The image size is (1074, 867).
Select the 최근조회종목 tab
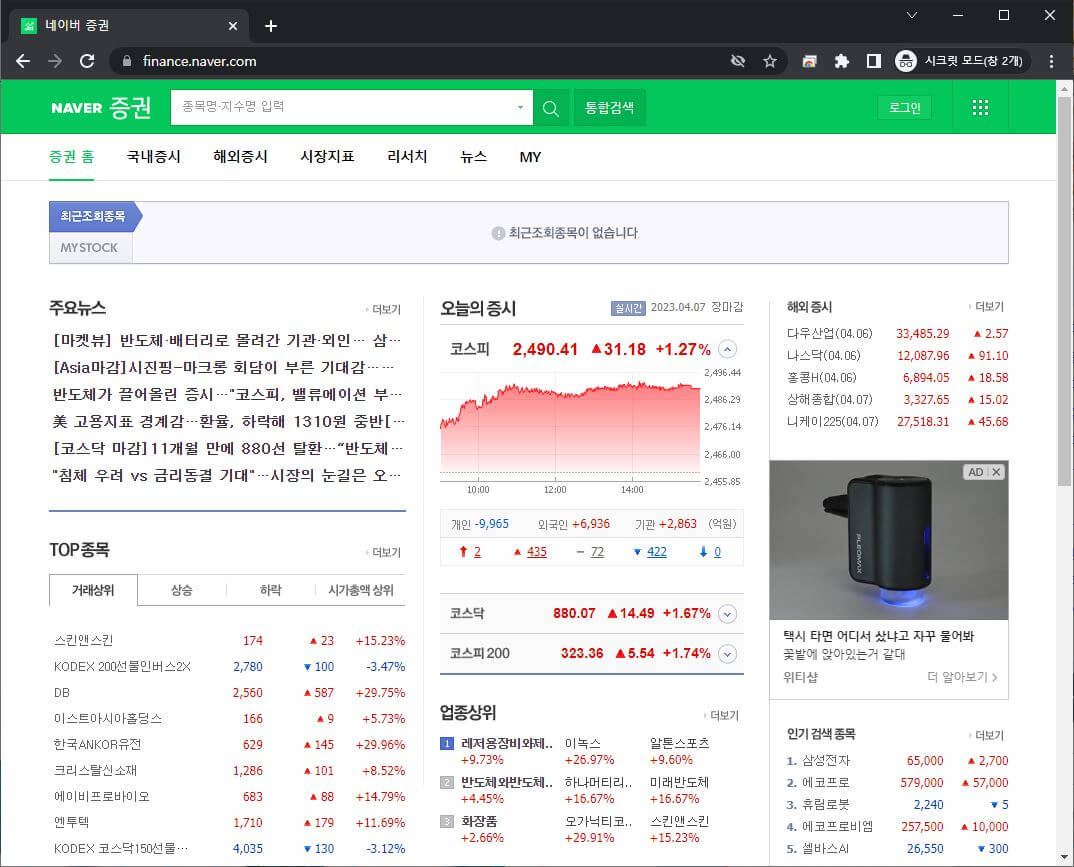pos(93,216)
